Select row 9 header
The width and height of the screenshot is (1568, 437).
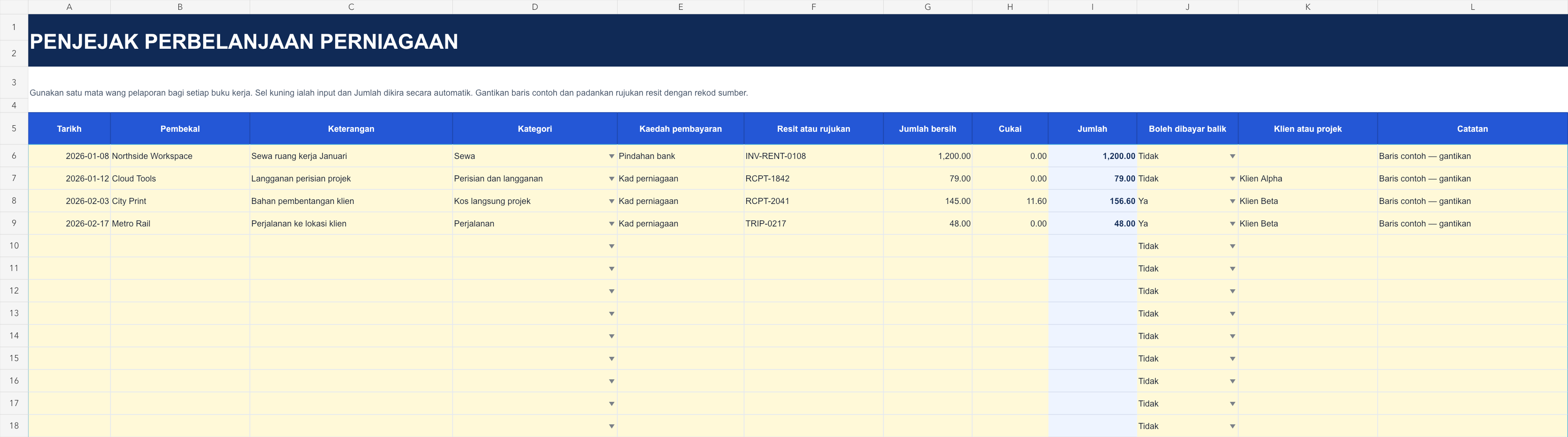coord(14,223)
